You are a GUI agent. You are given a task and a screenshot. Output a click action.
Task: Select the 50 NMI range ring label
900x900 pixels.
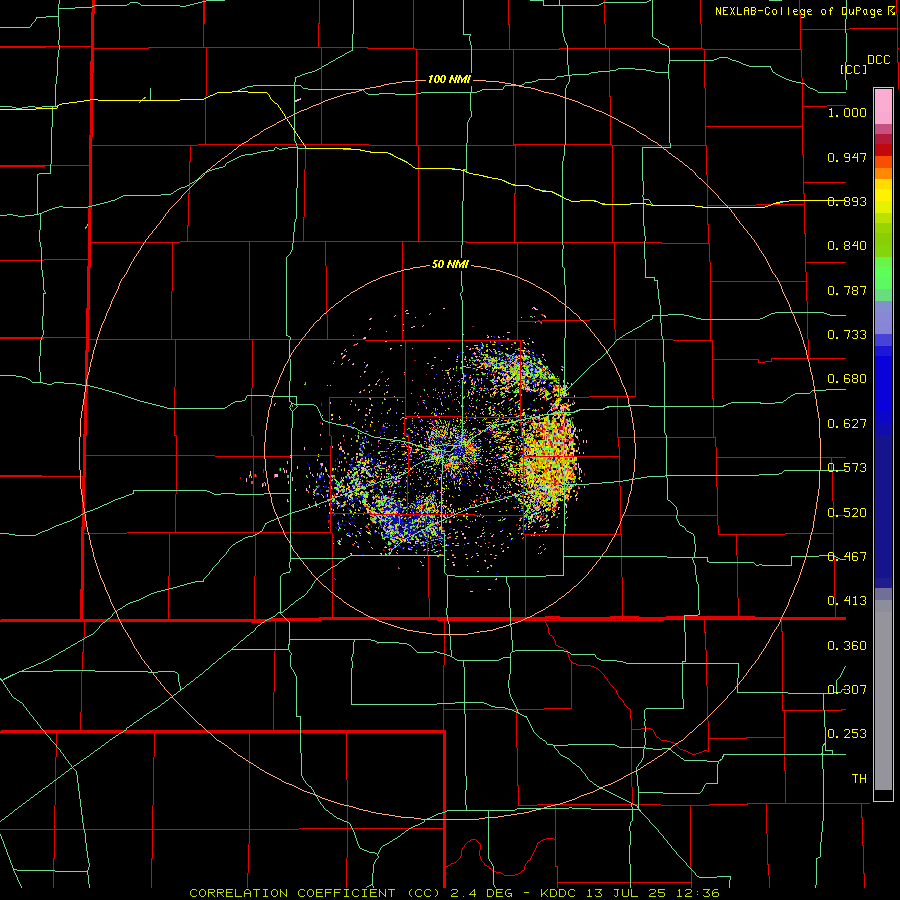pyautogui.click(x=450, y=265)
